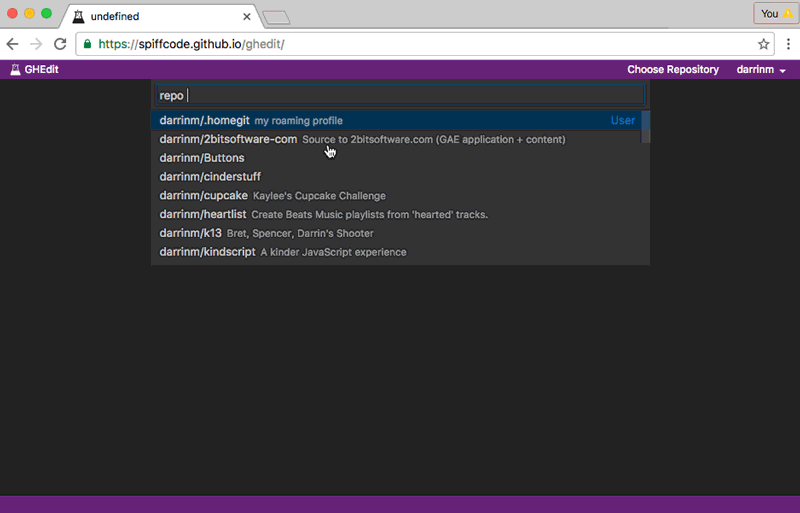The width and height of the screenshot is (800, 513).
Task: Open the darrinm user dropdown
Action: pyautogui.click(x=761, y=69)
